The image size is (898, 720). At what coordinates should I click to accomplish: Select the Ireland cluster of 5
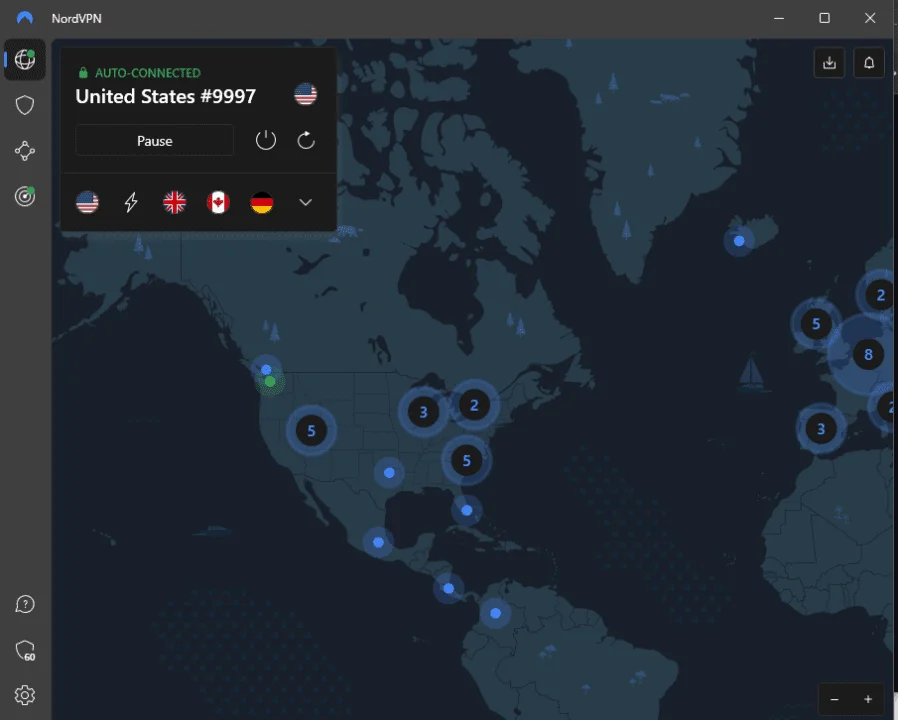coord(816,324)
